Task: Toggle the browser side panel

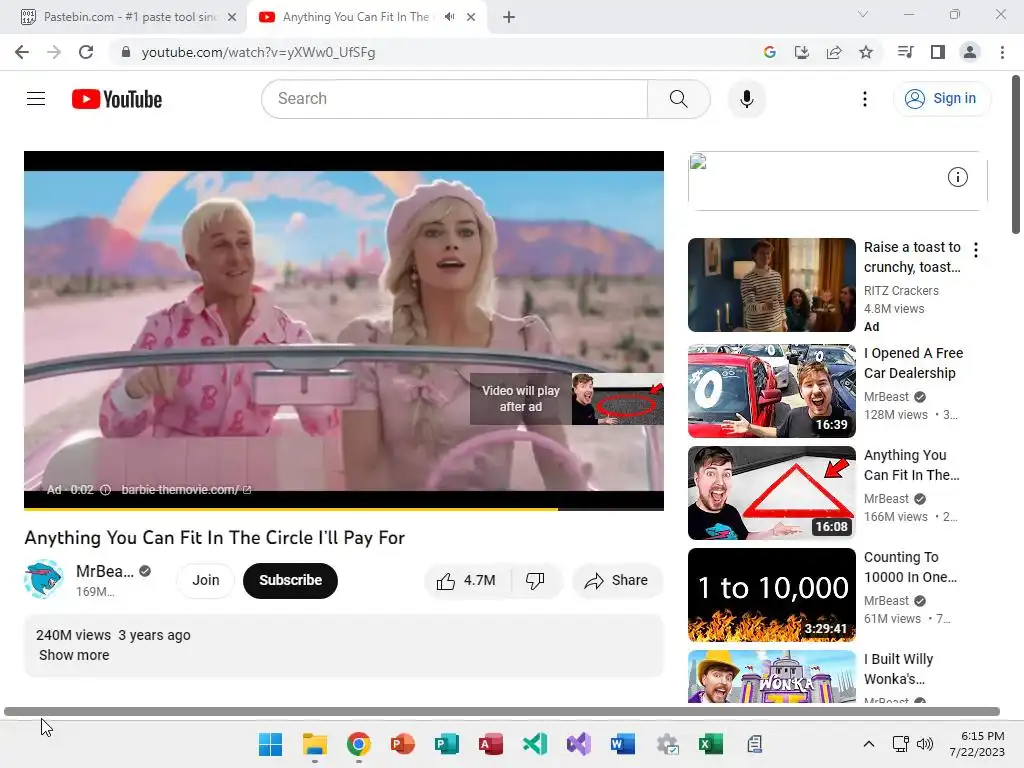Action: [938, 52]
